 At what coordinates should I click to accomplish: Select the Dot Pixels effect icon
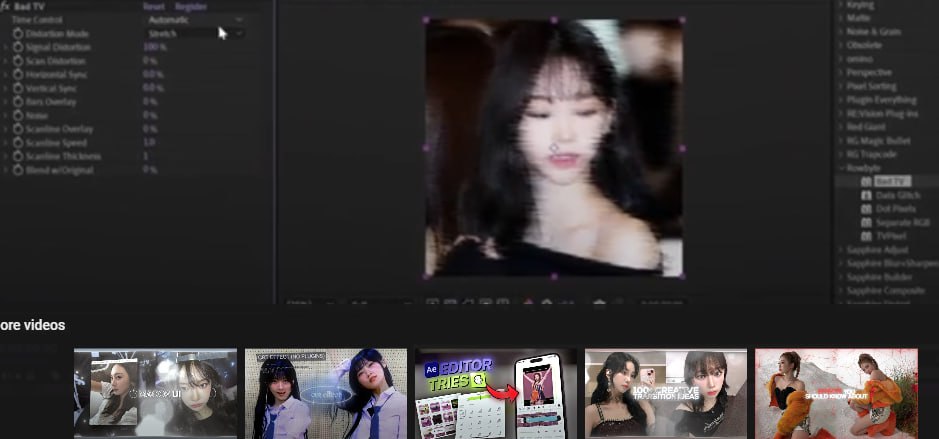tap(866, 209)
